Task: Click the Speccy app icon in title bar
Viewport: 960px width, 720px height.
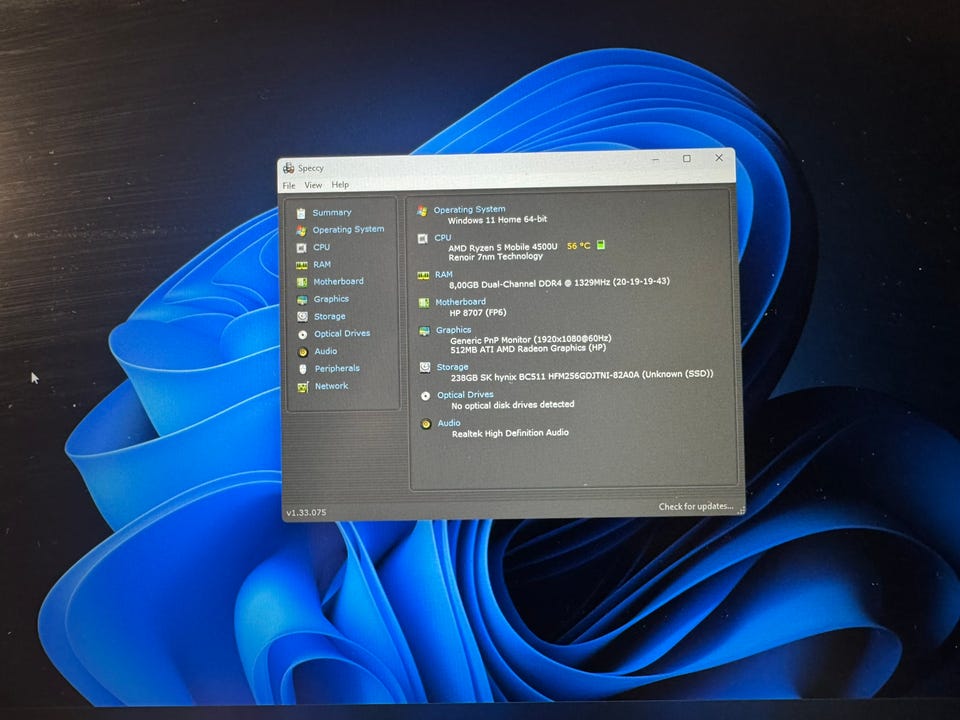Action: pyautogui.click(x=289, y=168)
